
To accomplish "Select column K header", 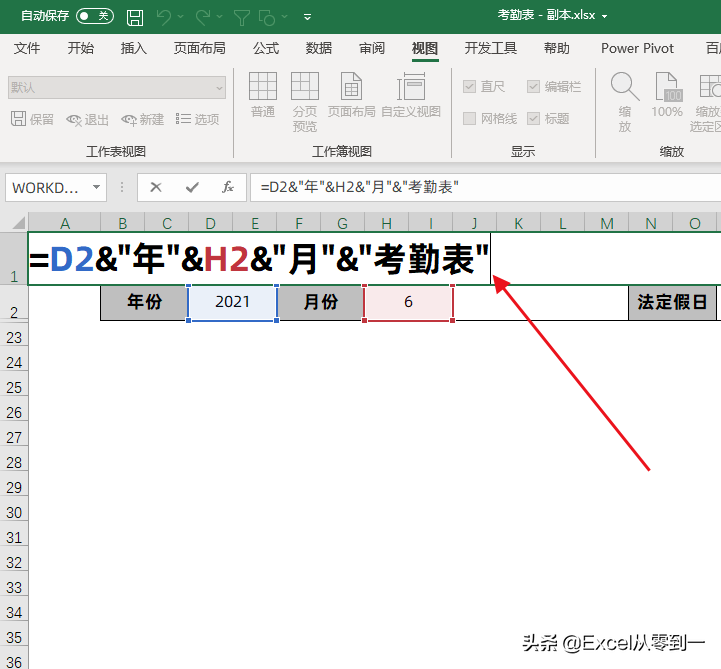I will (519, 223).
